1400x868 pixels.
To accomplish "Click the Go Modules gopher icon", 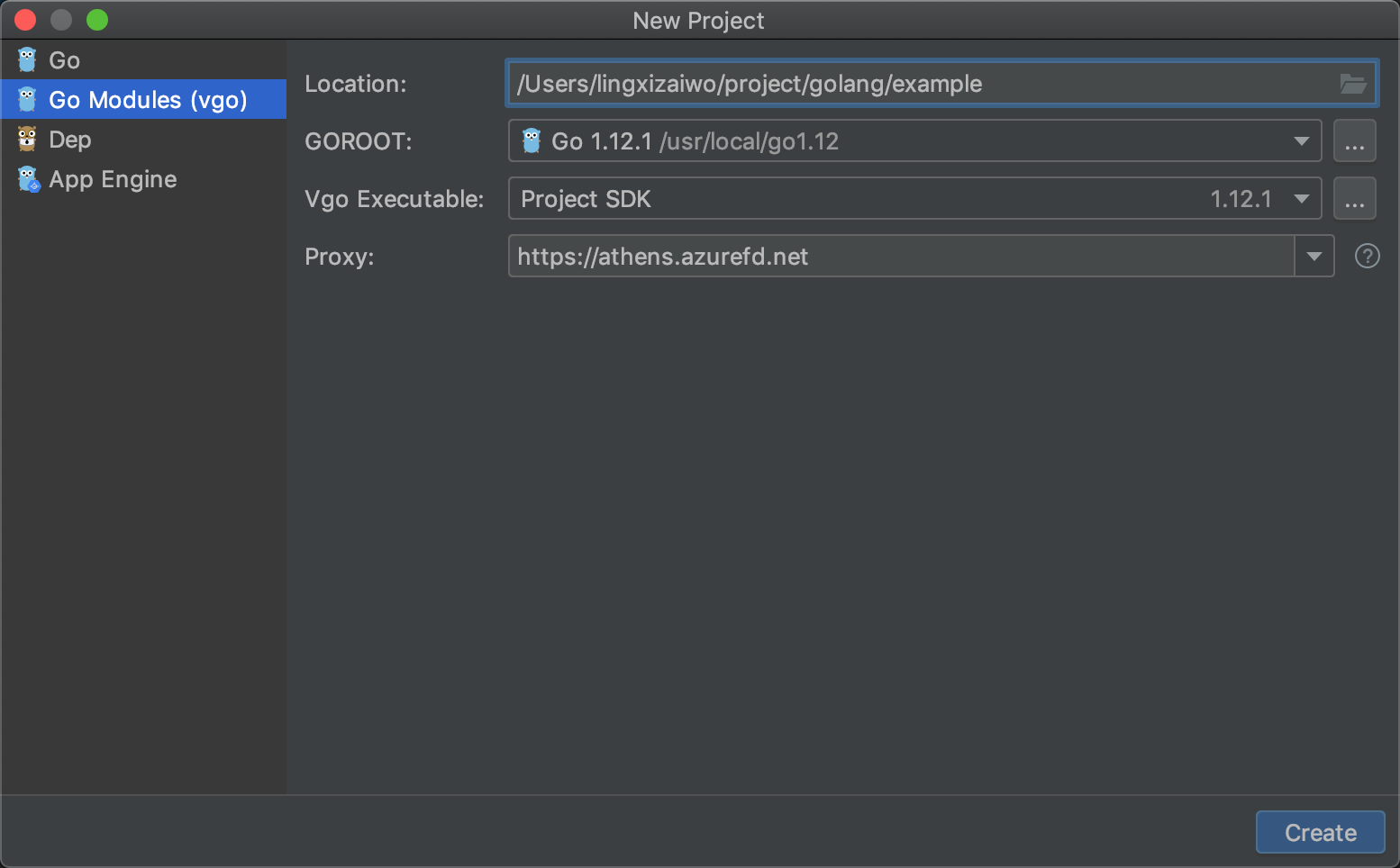I will [27, 100].
